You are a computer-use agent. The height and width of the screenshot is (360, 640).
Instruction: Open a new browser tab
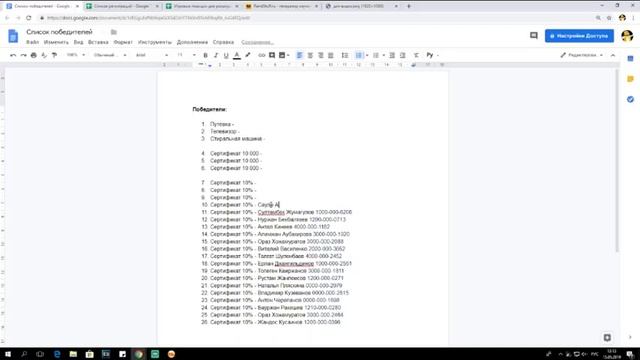[409, 6]
